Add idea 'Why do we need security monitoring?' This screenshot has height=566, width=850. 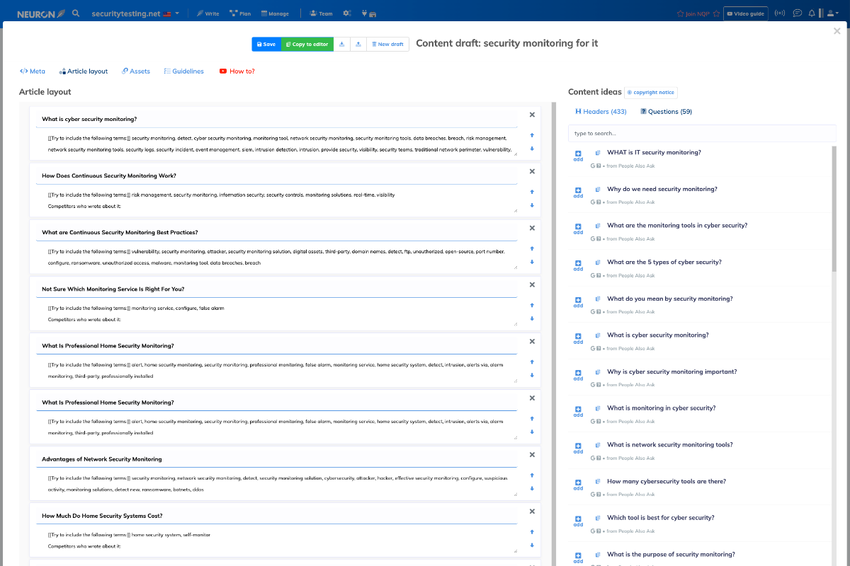[578, 192]
